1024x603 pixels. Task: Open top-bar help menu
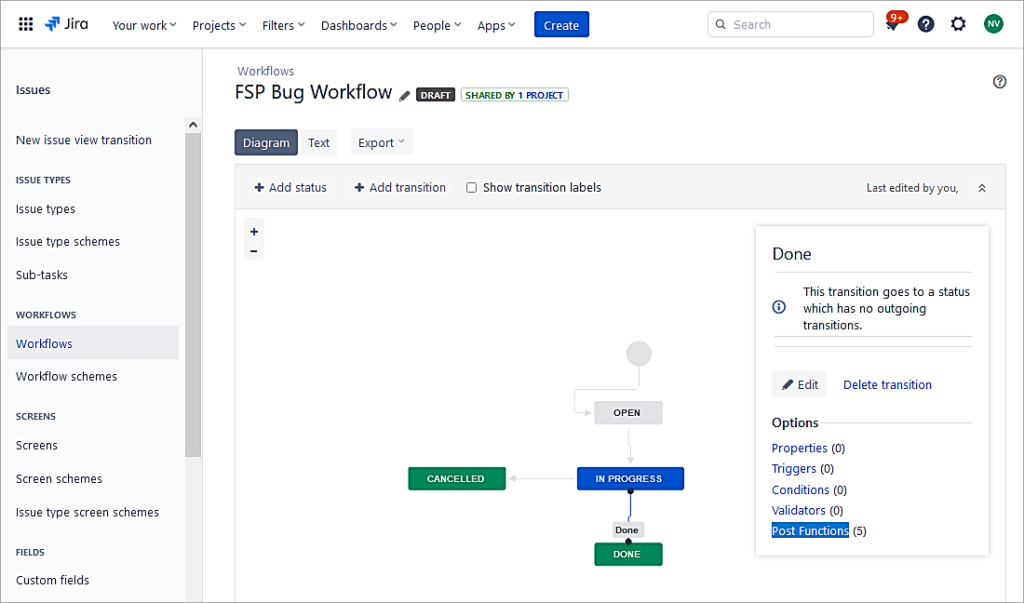point(926,24)
